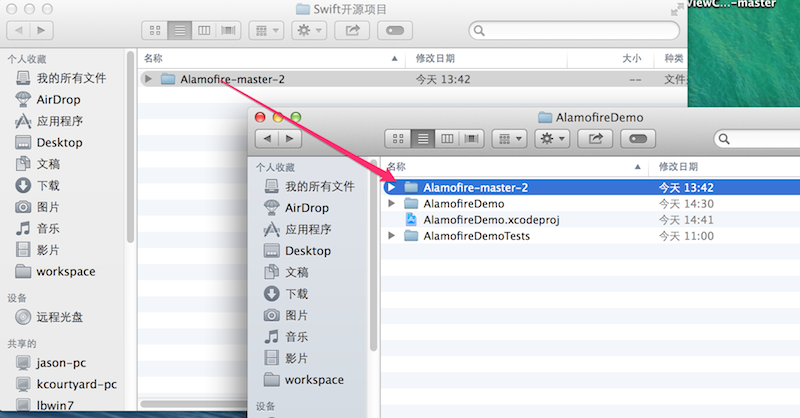The width and height of the screenshot is (800, 418).
Task: Select AlamofireDemoTests folder
Action: (x=477, y=236)
